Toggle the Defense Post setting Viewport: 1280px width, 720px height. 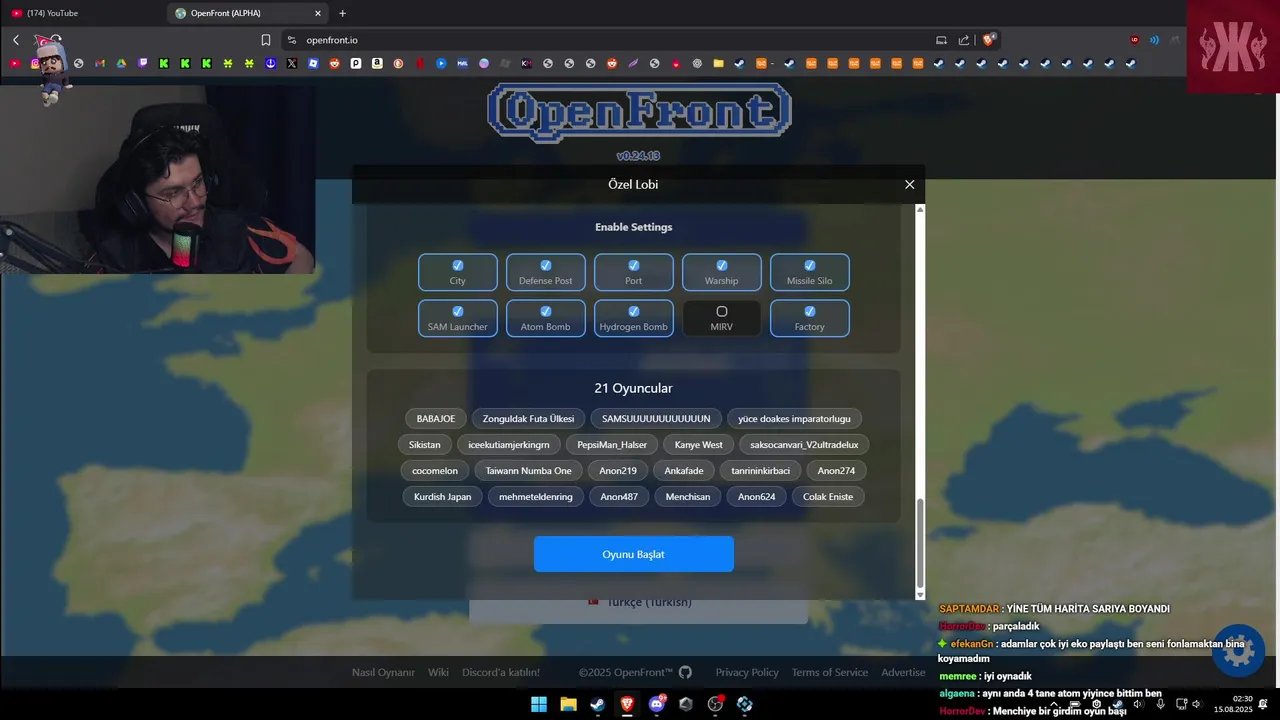click(x=546, y=272)
